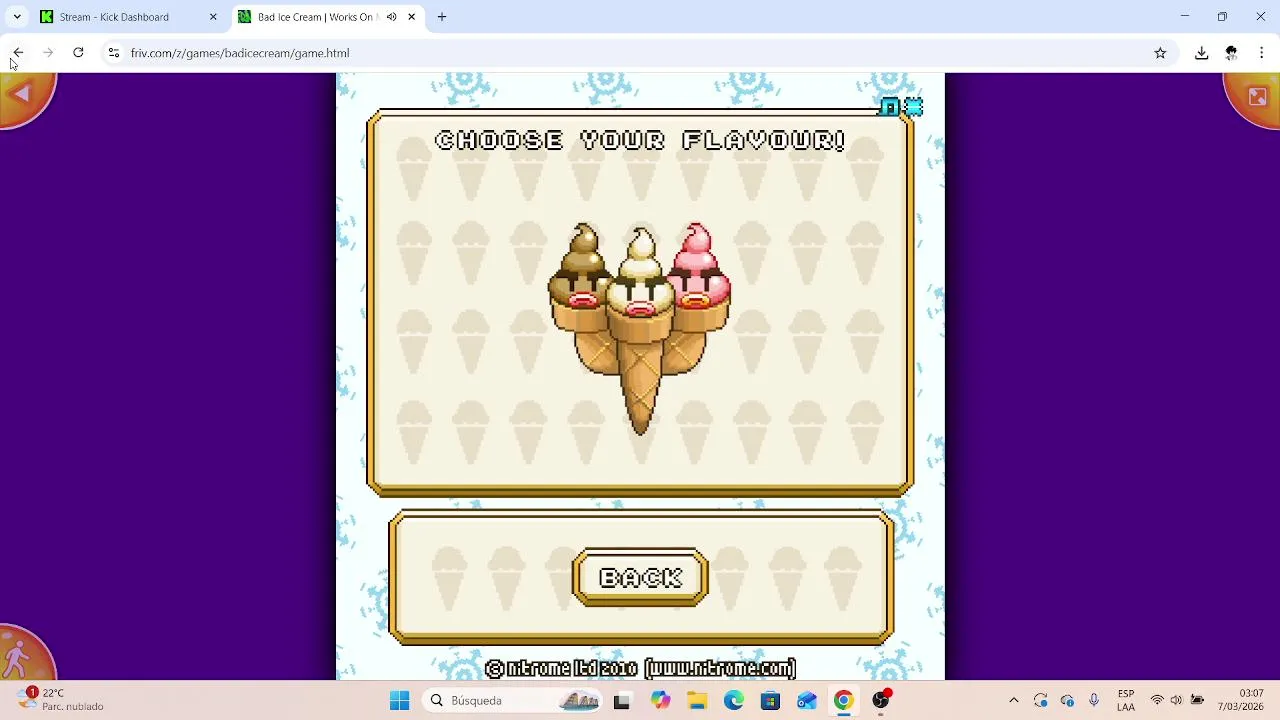Open Chrome three-dot menu
This screenshot has height=720, width=1280.
click(1262, 53)
